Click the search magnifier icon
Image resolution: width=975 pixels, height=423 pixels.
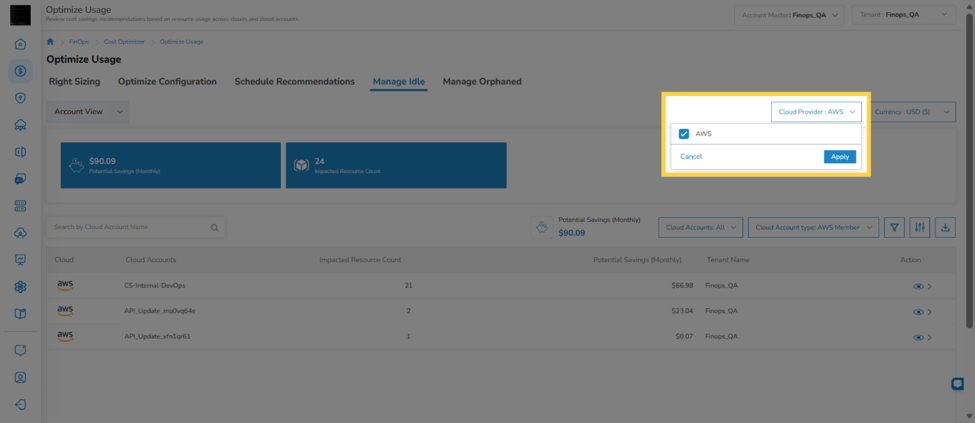pyautogui.click(x=215, y=228)
